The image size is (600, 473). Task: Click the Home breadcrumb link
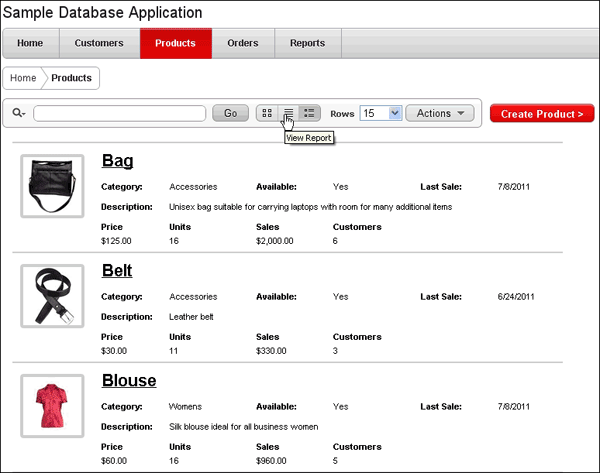(x=23, y=78)
